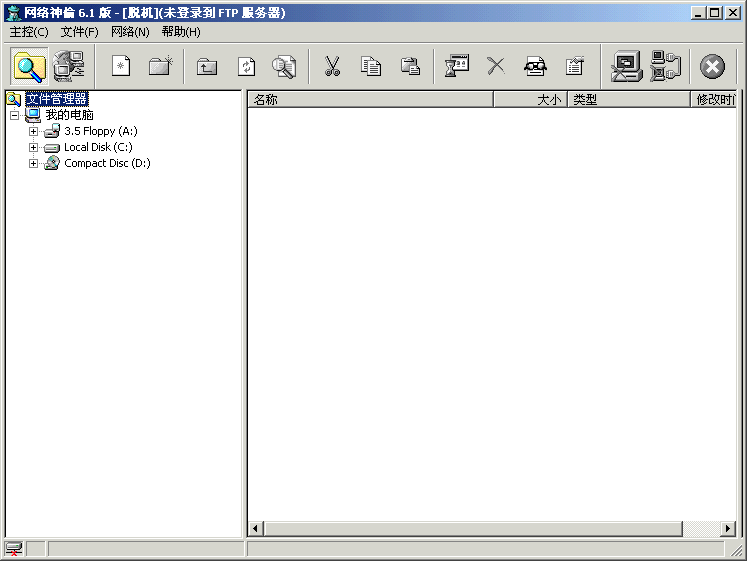
Task: Click the scissors cut icon
Action: (332, 67)
